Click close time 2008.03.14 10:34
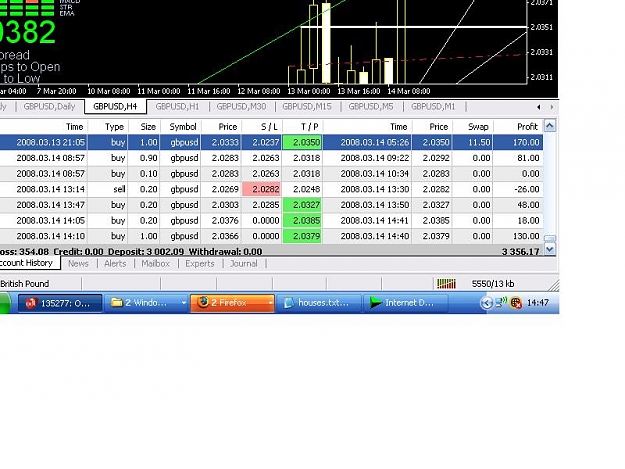Screen dimensions: 625x469 tap(375, 173)
